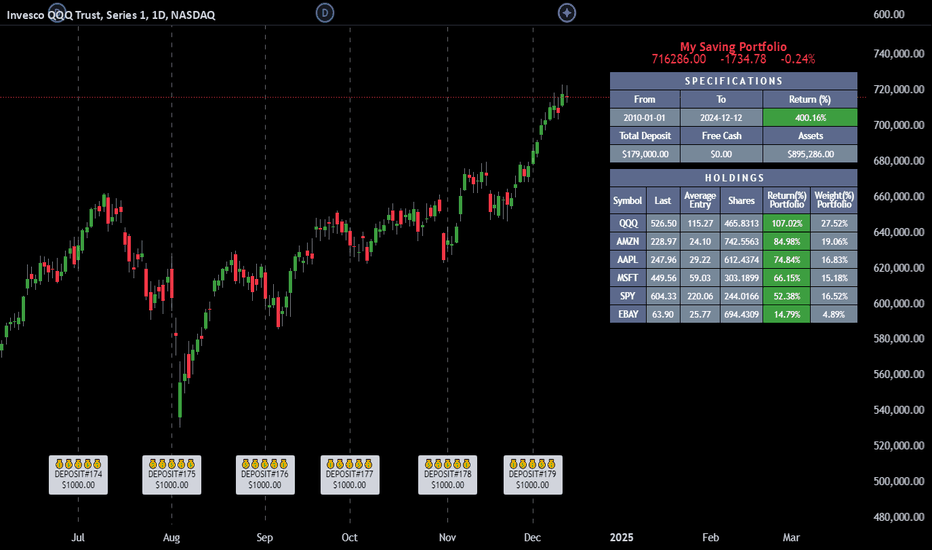Click the 400.16% return cell
932x550 pixels.
[810, 118]
